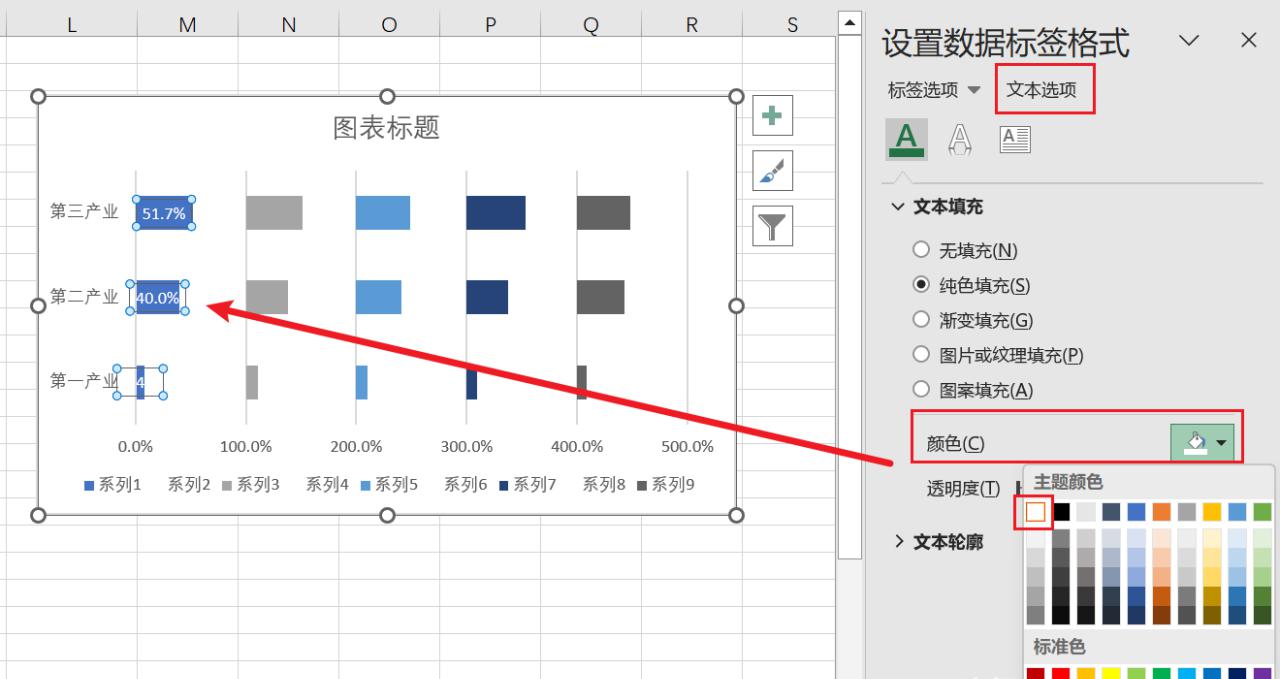Select the gray 第三产业 bar of 系列3
Screen dimensions: 1280x679
[x=274, y=213]
